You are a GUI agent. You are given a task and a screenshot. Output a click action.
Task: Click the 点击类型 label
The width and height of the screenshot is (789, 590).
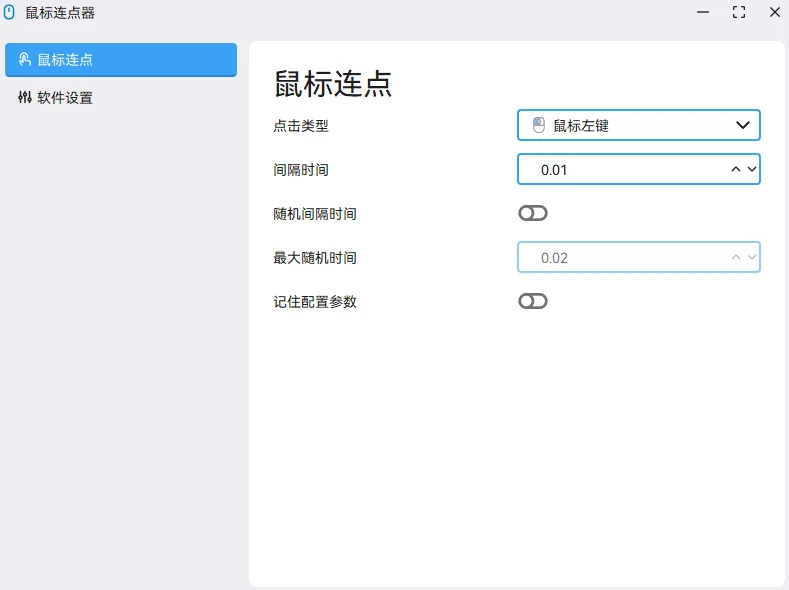point(301,126)
